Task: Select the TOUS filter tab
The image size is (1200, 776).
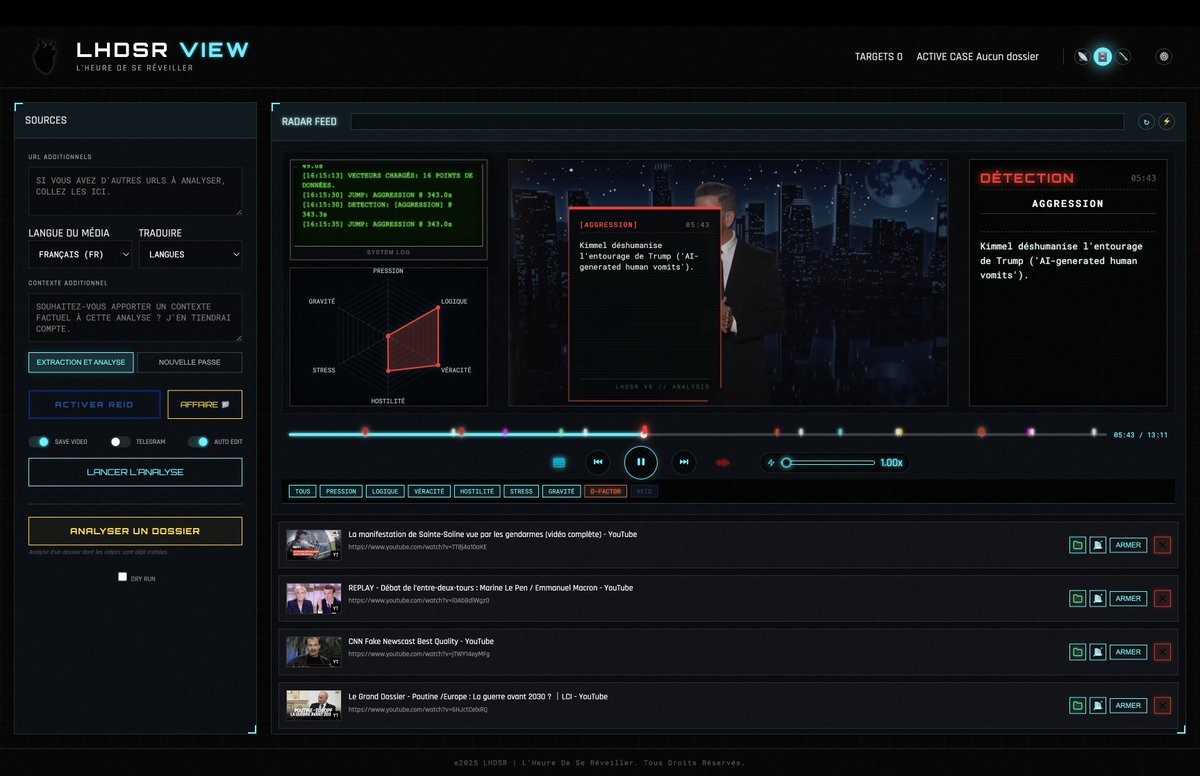Action: (303, 491)
